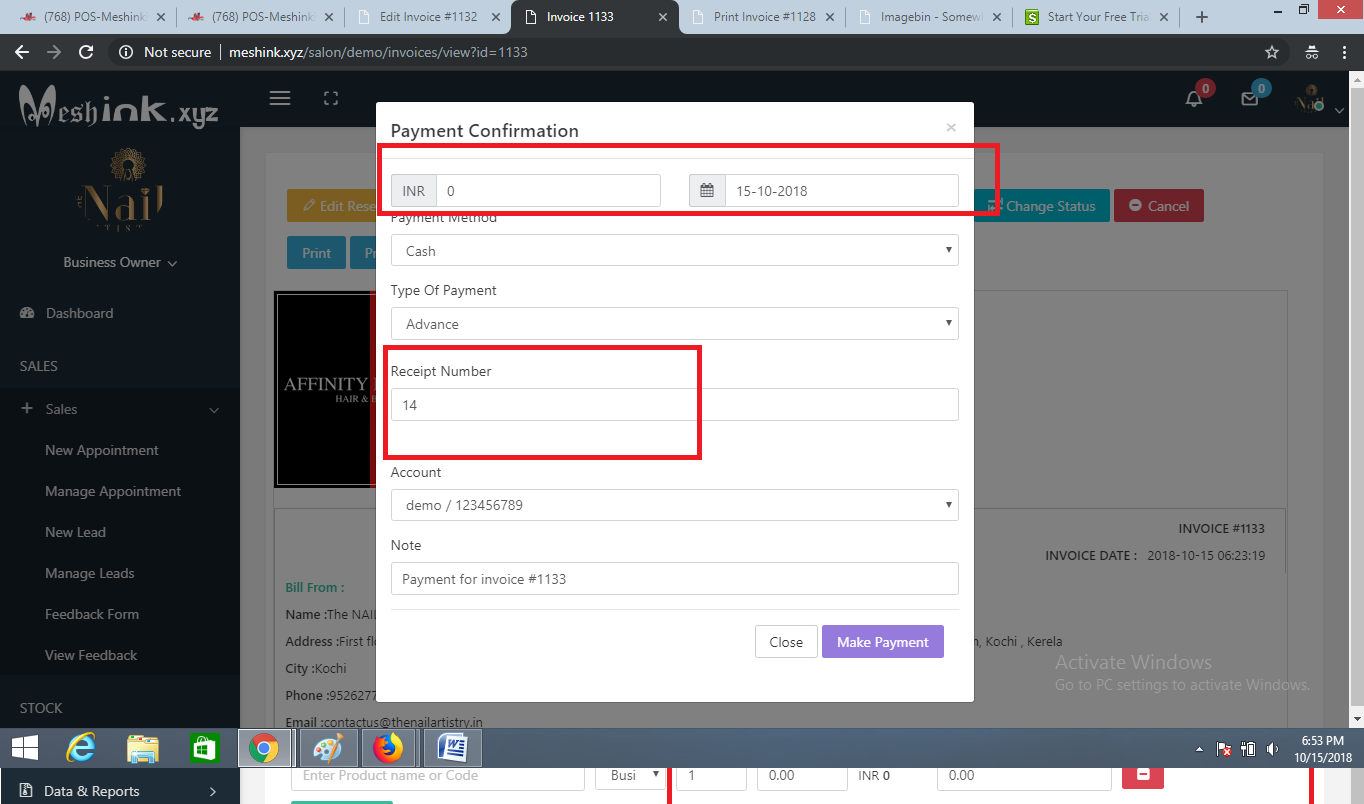This screenshot has height=804, width=1364.
Task: Switch to Start Your Free Trial tab
Action: tap(1095, 17)
